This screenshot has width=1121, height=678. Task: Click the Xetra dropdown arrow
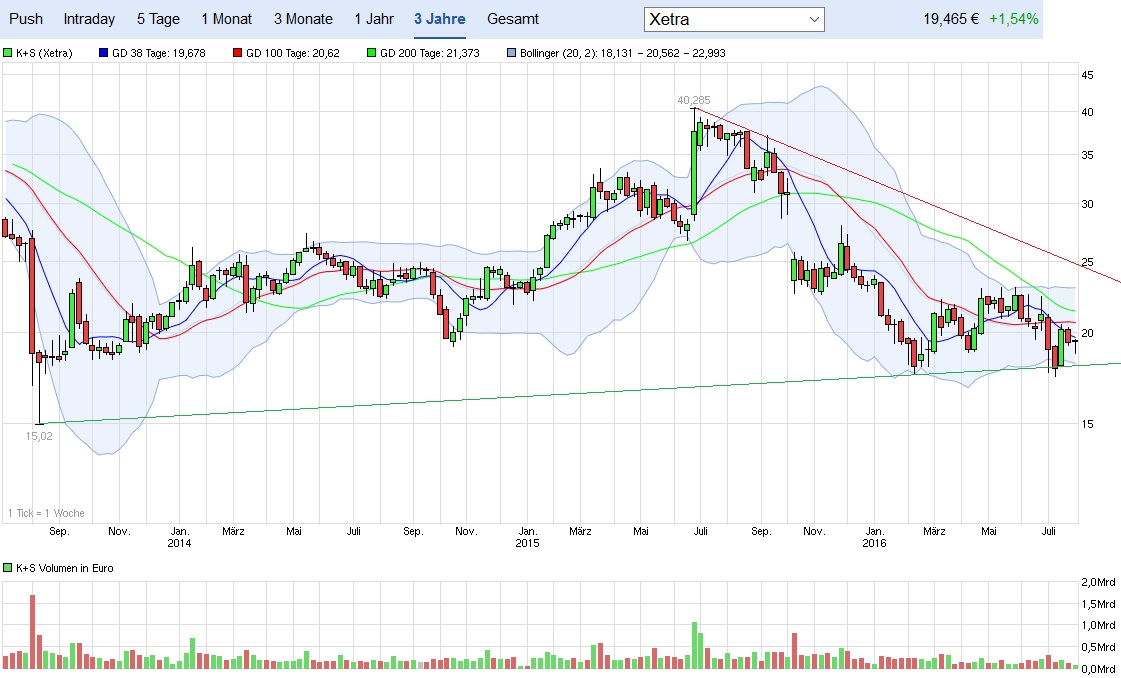(814, 19)
